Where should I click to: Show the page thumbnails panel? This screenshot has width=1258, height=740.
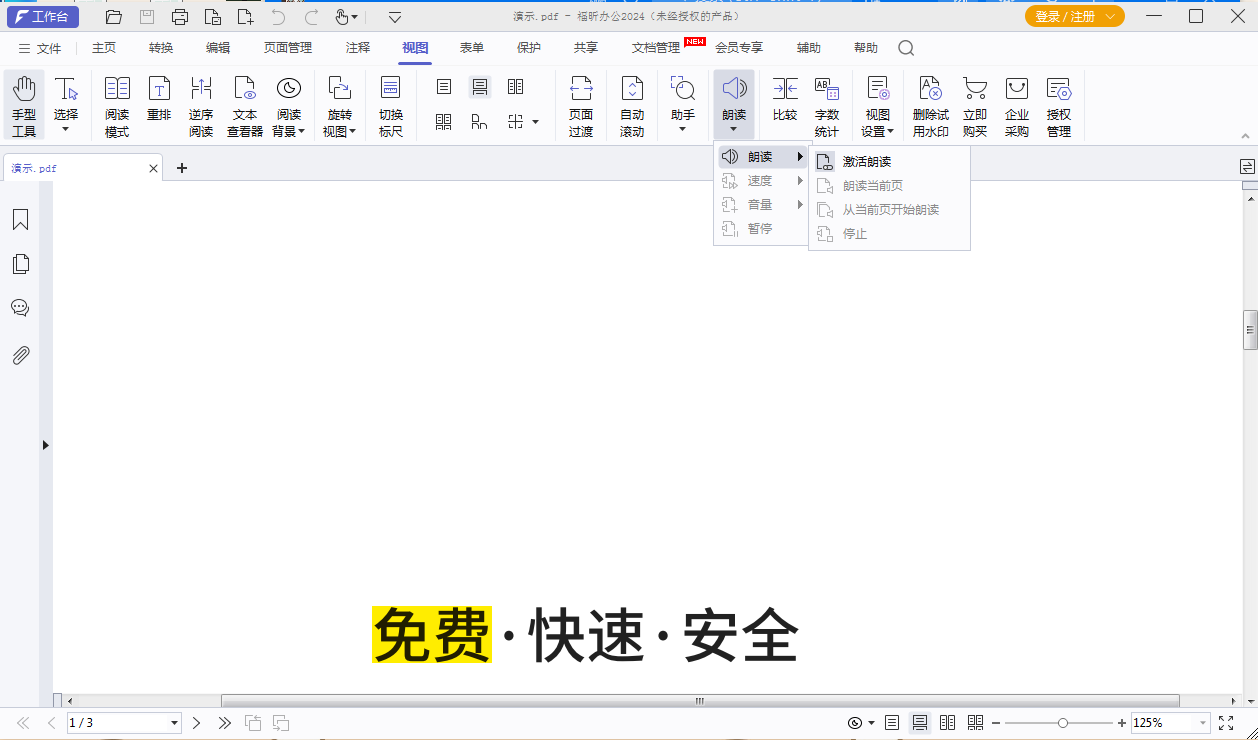pyautogui.click(x=20, y=264)
